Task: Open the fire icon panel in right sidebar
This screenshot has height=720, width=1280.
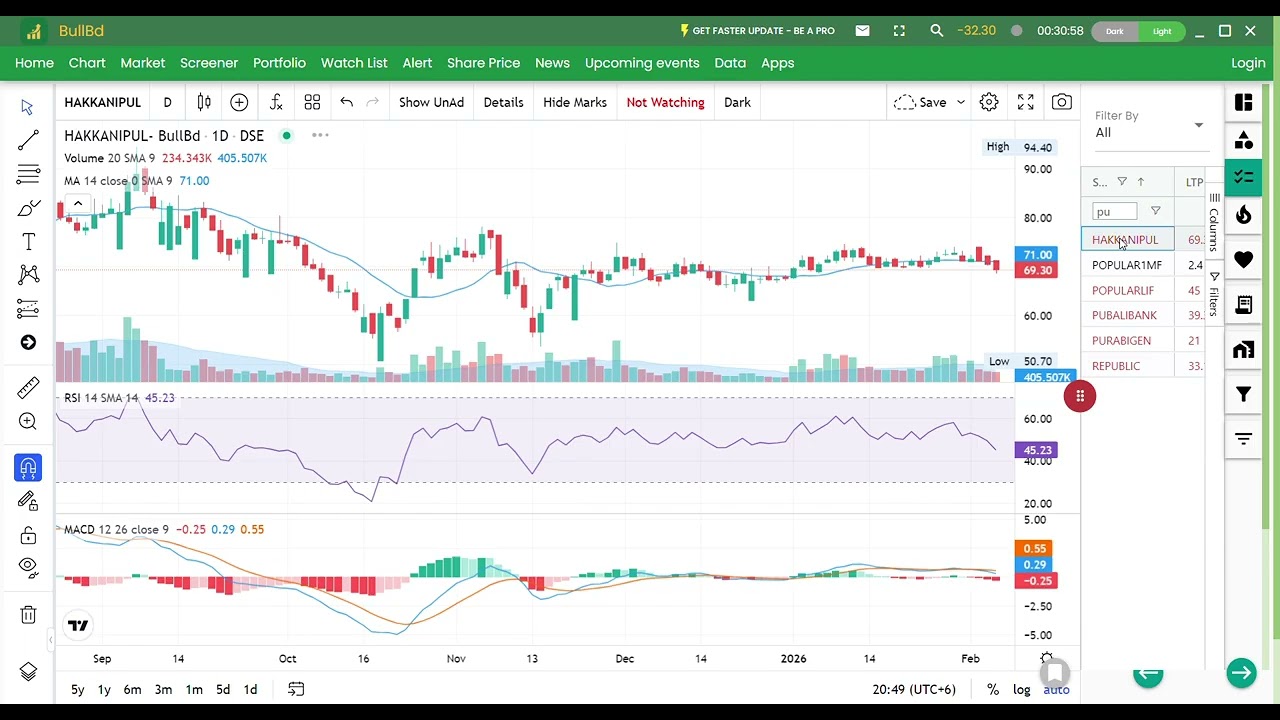Action: (1243, 215)
